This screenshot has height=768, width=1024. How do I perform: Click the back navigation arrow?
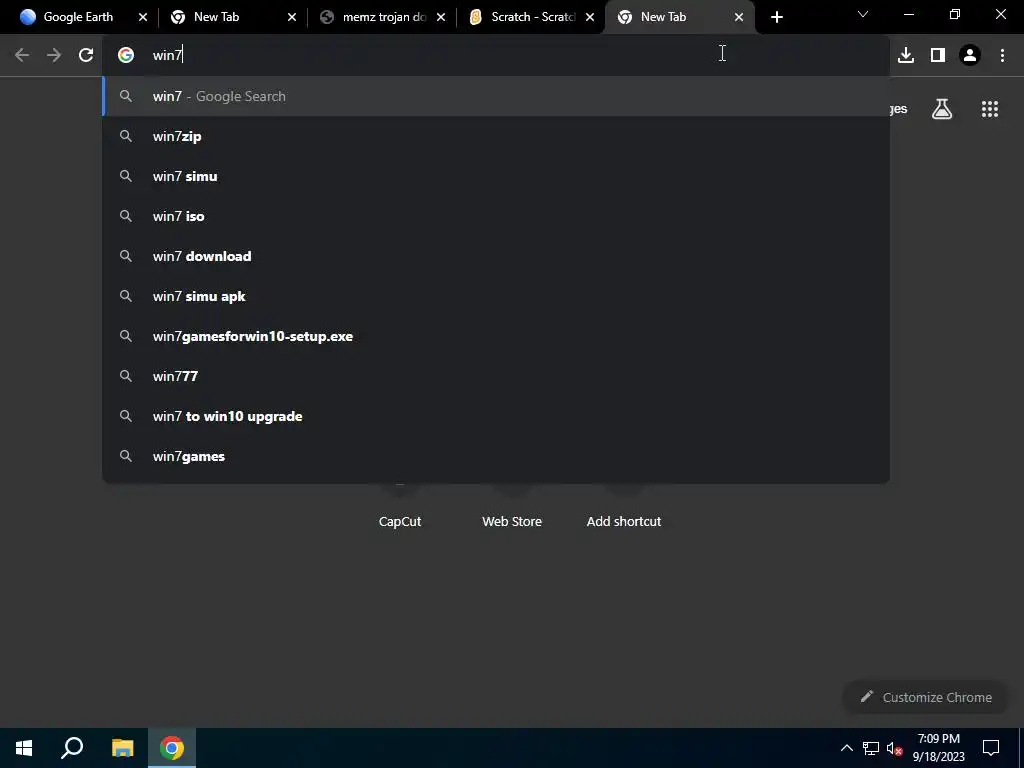(x=22, y=56)
